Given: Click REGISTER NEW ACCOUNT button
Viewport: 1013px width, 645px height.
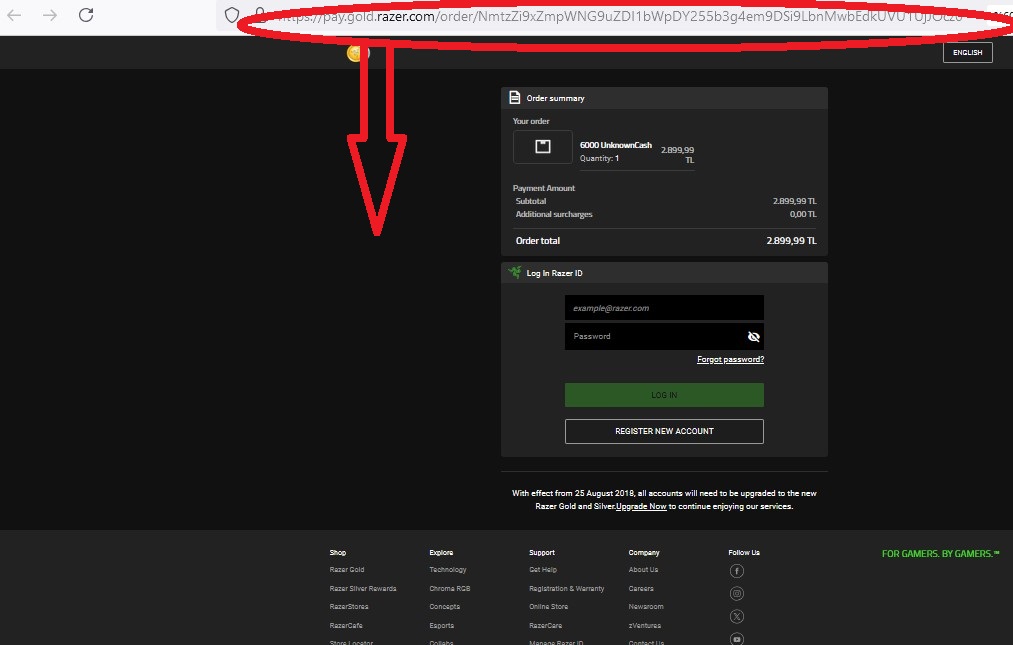Looking at the screenshot, I should point(664,431).
